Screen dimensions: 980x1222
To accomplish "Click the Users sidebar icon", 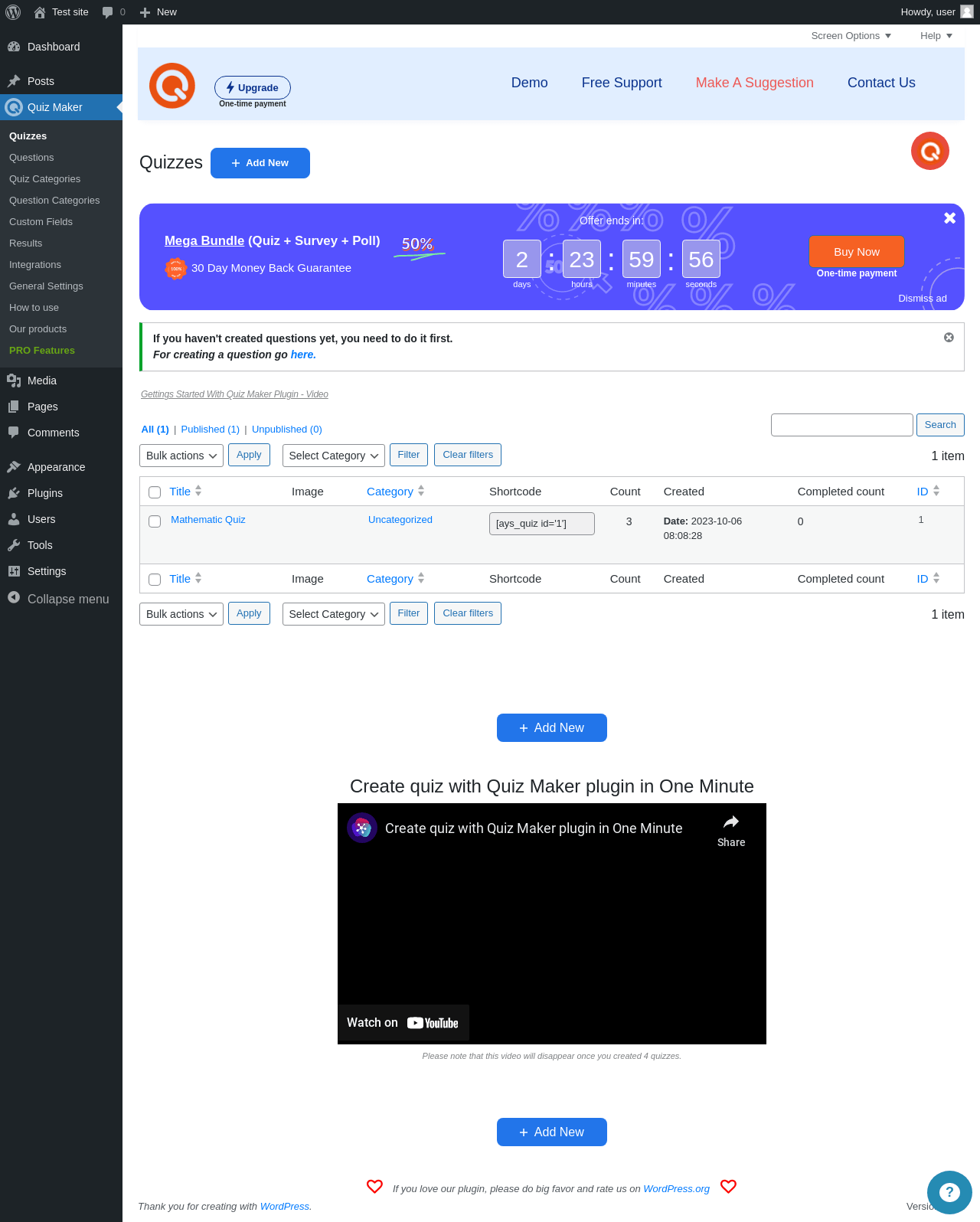I will tap(14, 519).
